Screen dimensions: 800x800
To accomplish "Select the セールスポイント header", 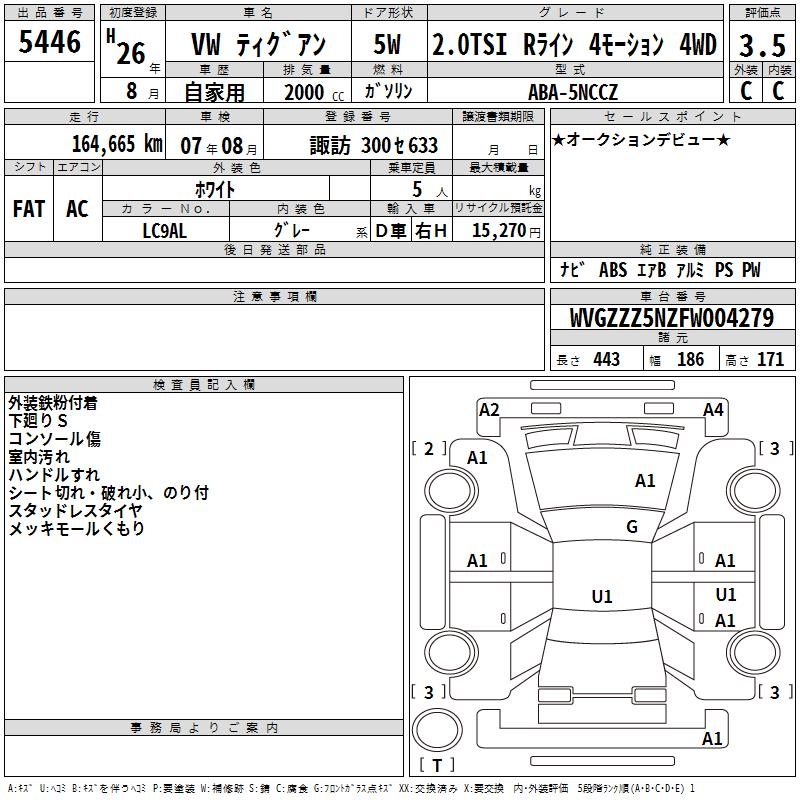I will (x=672, y=116).
